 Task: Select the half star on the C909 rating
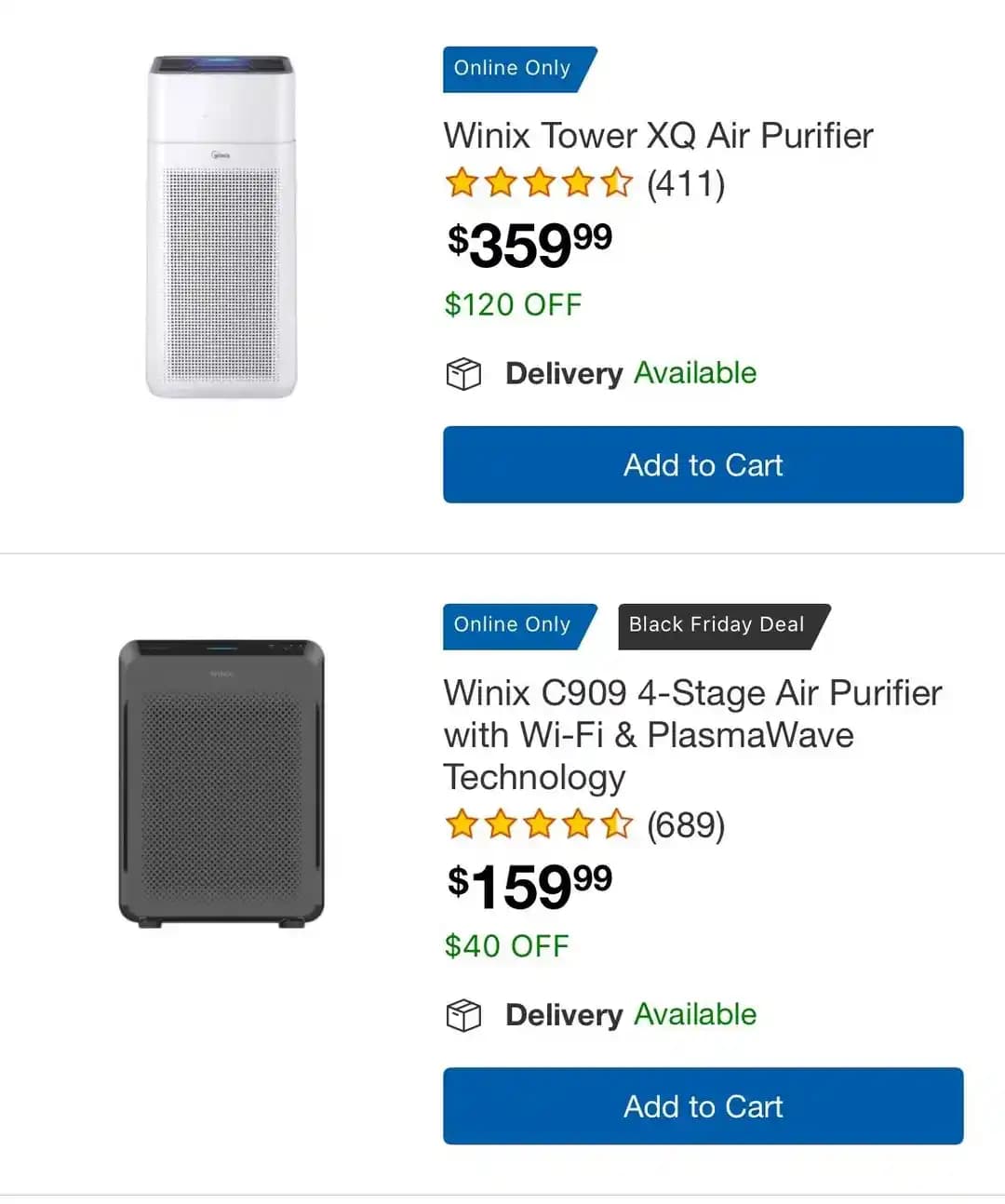click(x=616, y=824)
